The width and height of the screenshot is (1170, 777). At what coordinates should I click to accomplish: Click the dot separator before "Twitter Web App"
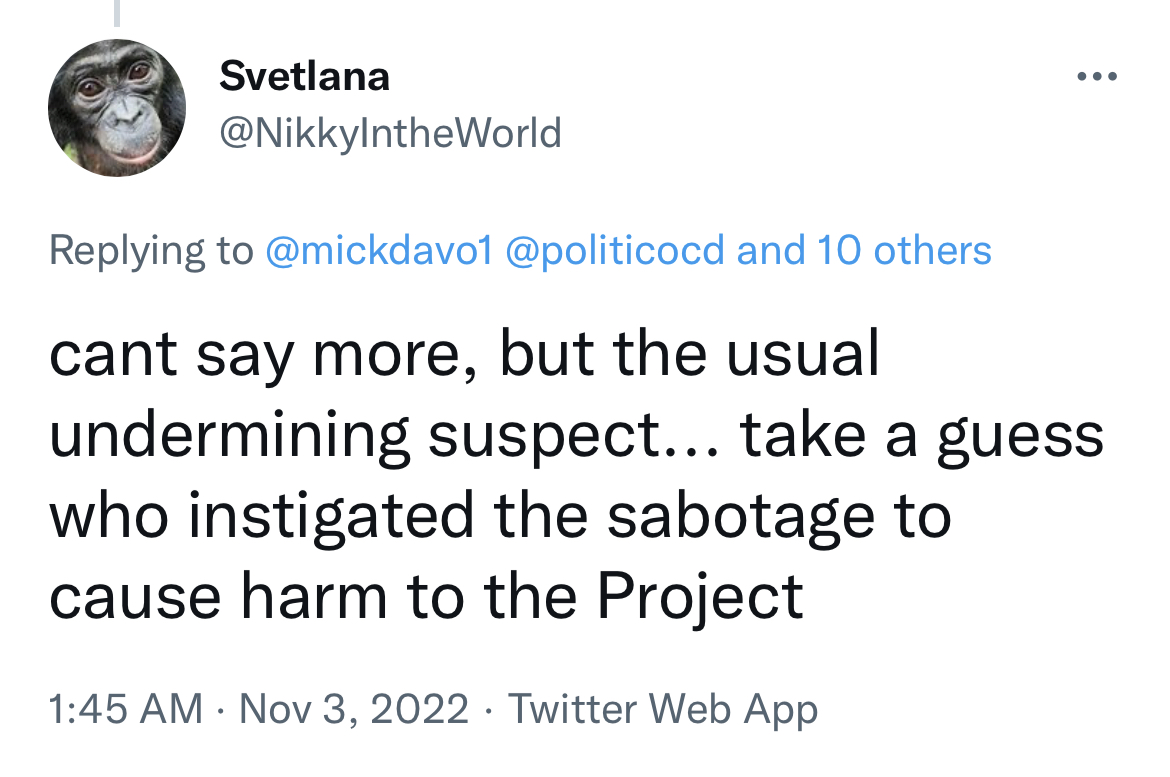coord(488,710)
